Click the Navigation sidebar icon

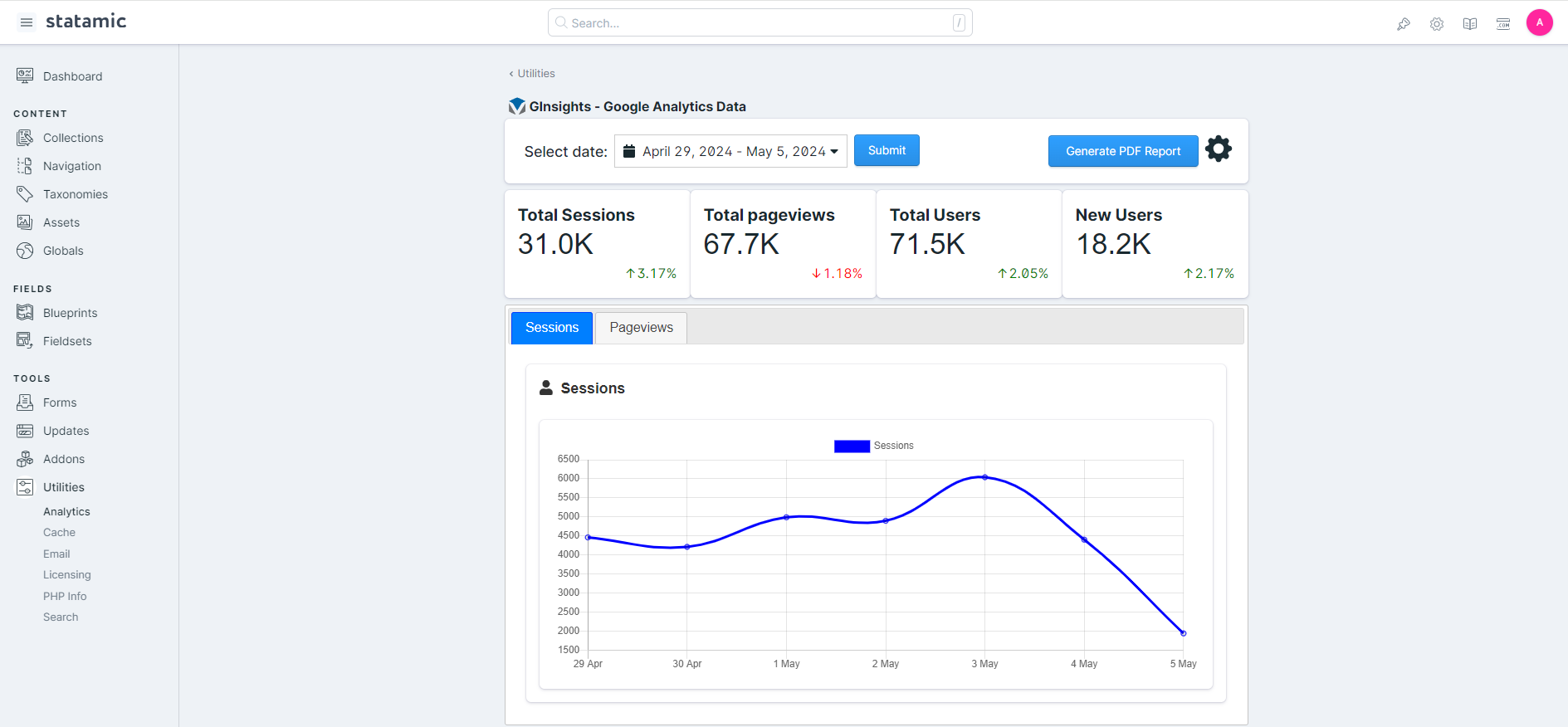[x=25, y=165]
